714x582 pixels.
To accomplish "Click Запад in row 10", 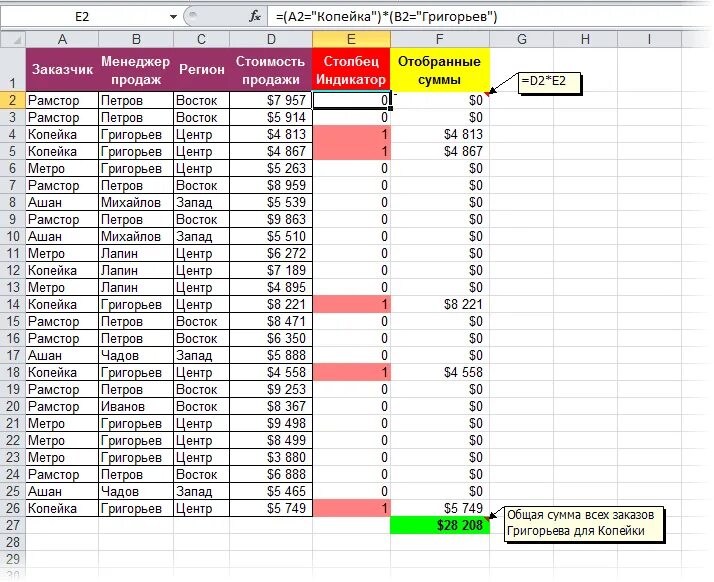I will pyautogui.click(x=201, y=236).
